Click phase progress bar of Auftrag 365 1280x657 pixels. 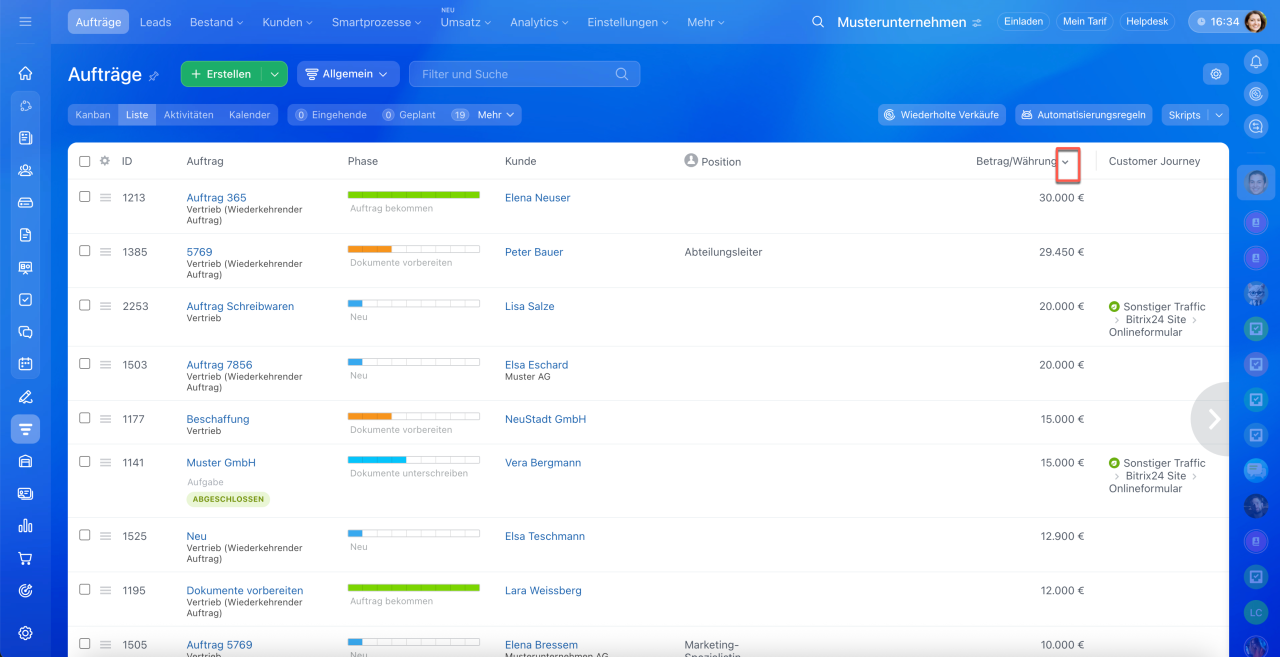click(413, 195)
